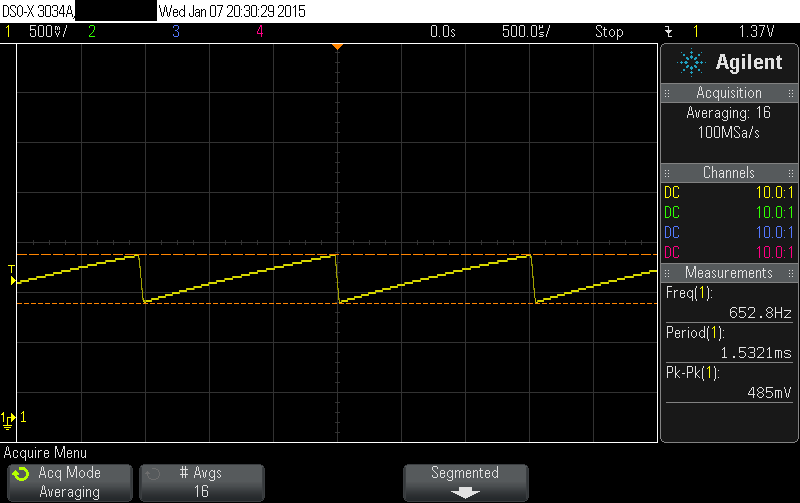The height and width of the screenshot is (503, 800).
Task: Click the down arrow under Segmented
Action: (x=465, y=493)
